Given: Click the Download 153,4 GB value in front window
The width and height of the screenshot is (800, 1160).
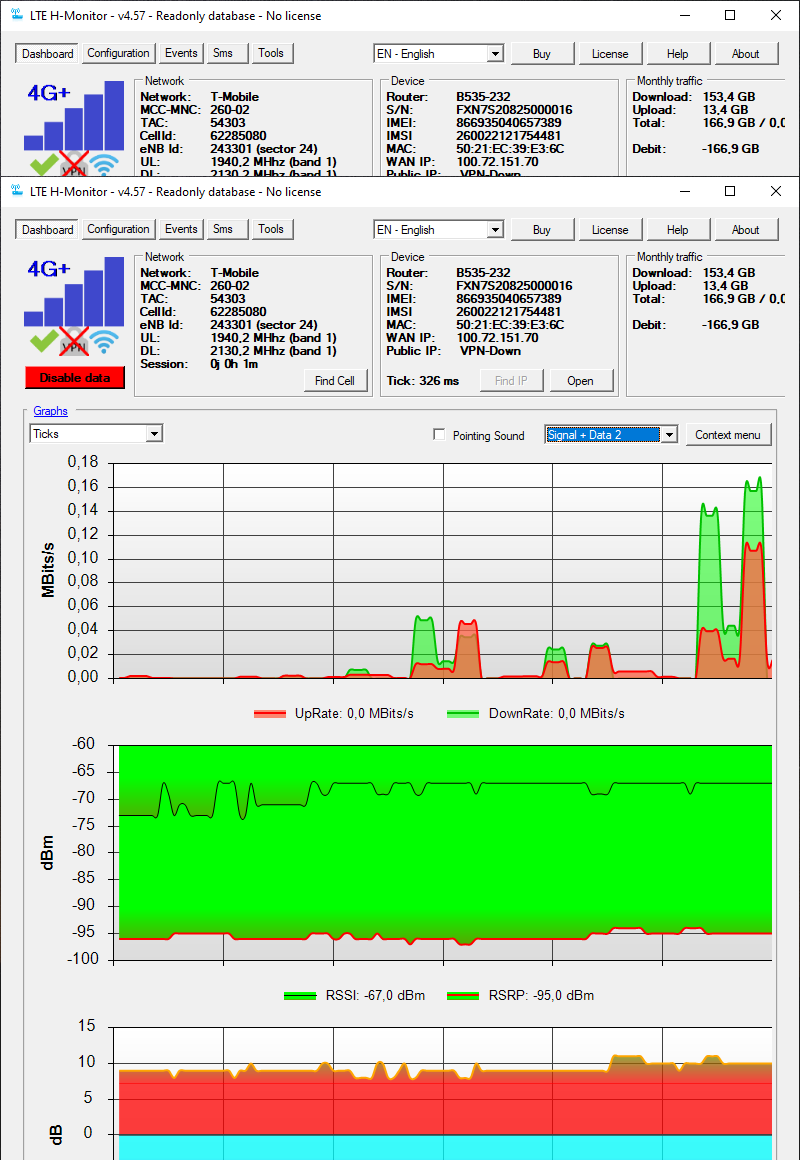Looking at the screenshot, I should (727, 272).
